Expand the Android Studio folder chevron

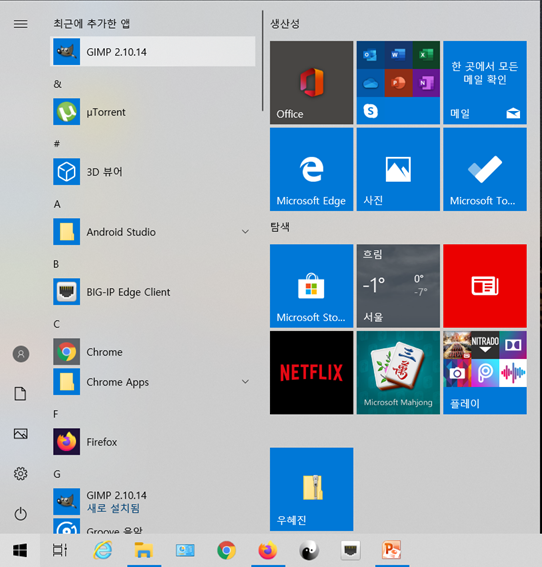(245, 231)
